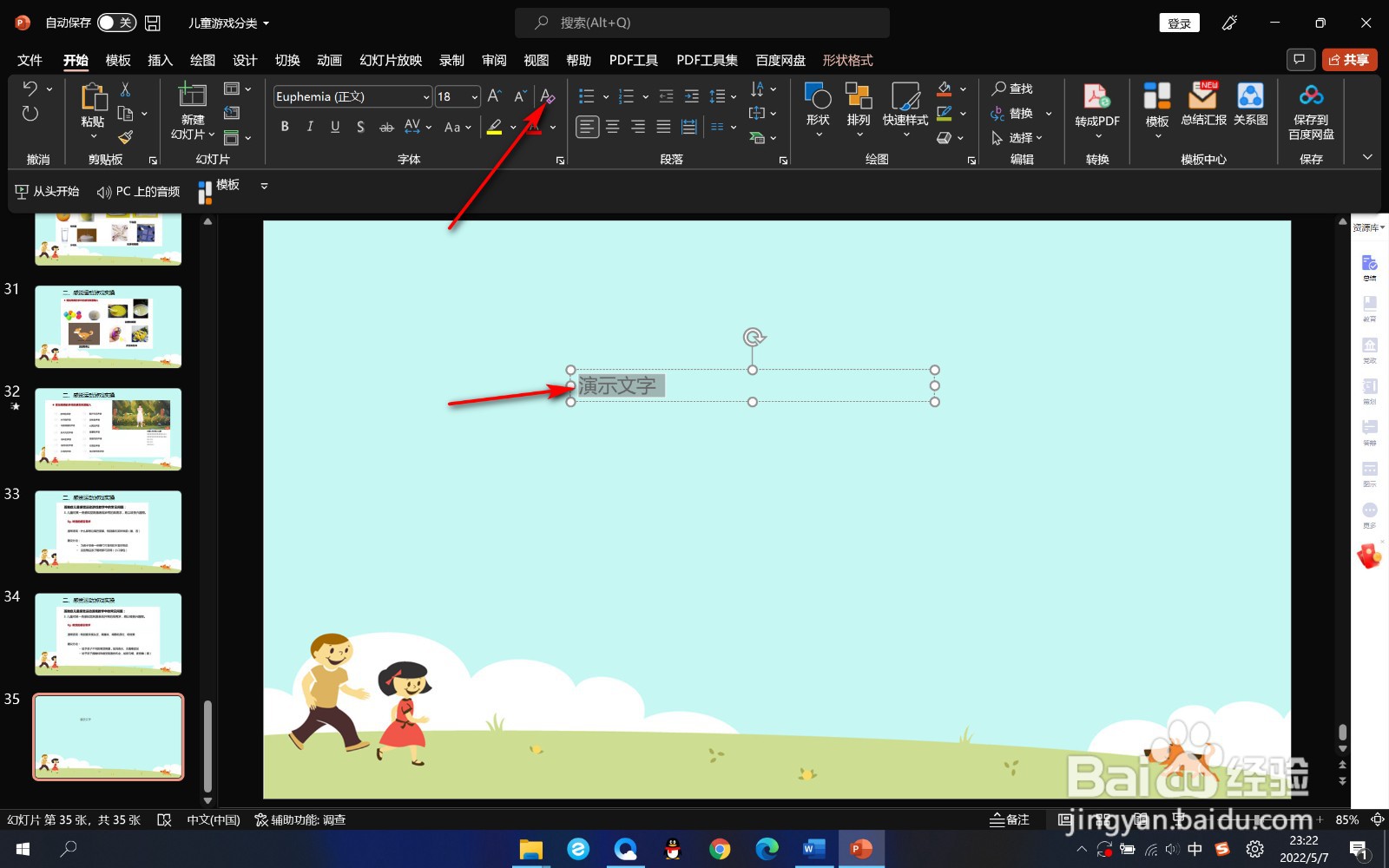This screenshot has height=868, width=1389.
Task: Click the Find (查找) magnifier
Action: [999, 89]
